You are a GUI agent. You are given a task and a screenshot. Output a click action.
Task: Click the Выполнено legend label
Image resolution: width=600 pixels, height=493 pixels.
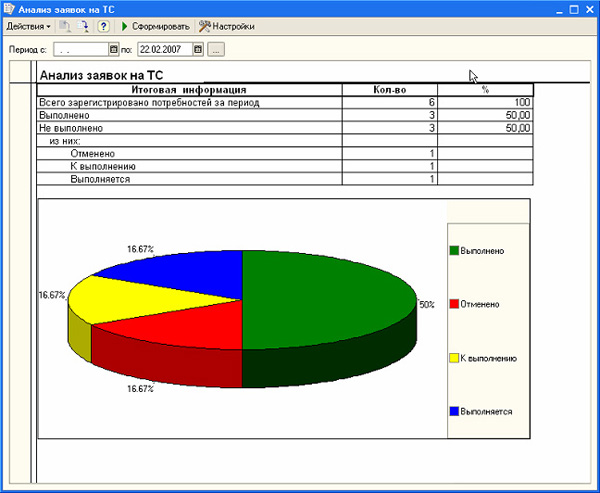(x=482, y=251)
